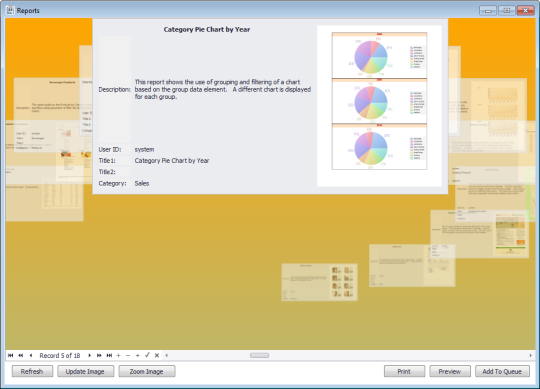Click the scrollbar left arrow
The height and width of the screenshot is (389, 540).
tap(167, 355)
